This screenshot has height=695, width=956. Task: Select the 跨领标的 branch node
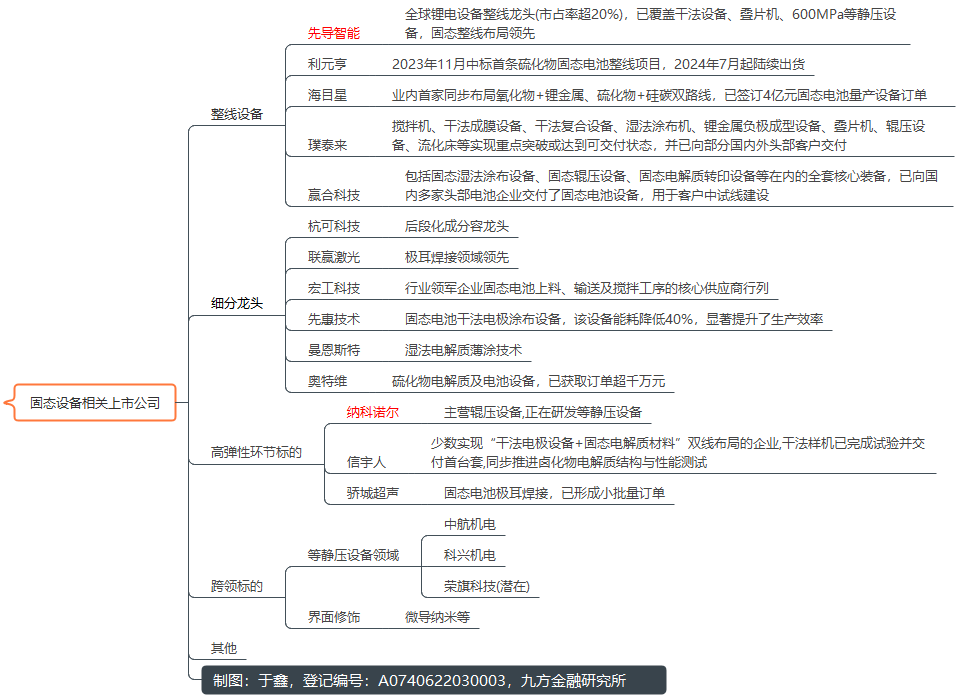[237, 586]
